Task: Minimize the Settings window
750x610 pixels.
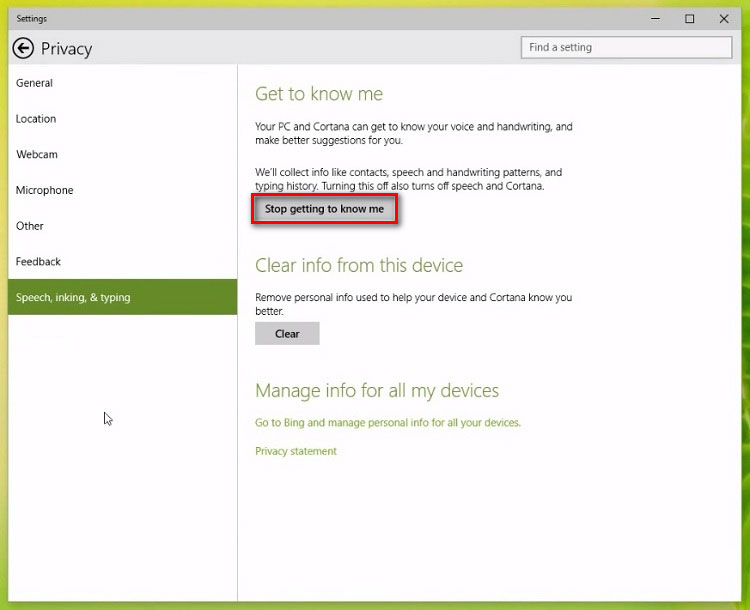Action: pos(654,19)
